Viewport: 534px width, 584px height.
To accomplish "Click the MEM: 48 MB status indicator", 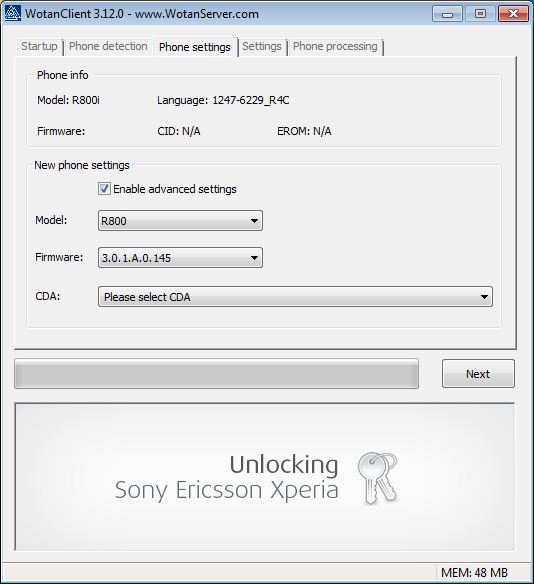I will 474,572.
